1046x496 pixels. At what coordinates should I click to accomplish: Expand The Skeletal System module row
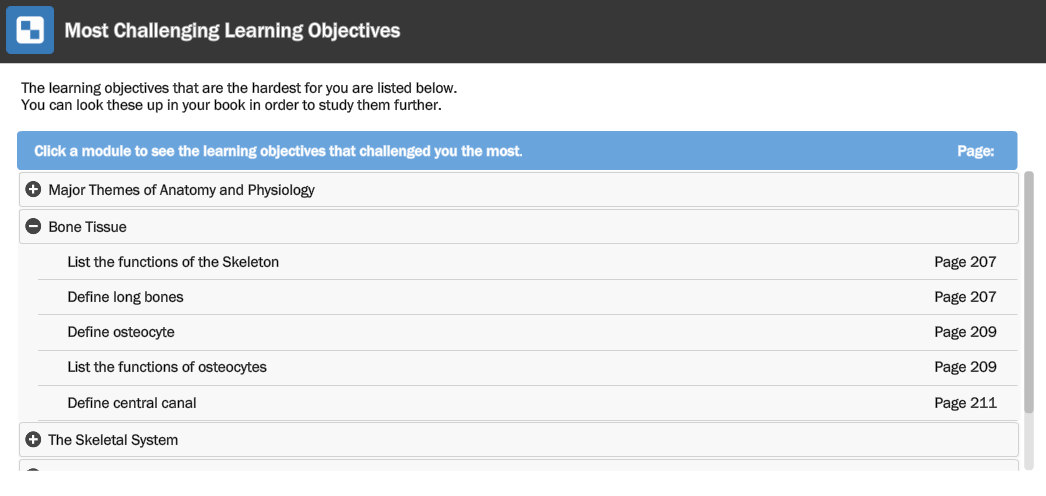pyautogui.click(x=518, y=440)
